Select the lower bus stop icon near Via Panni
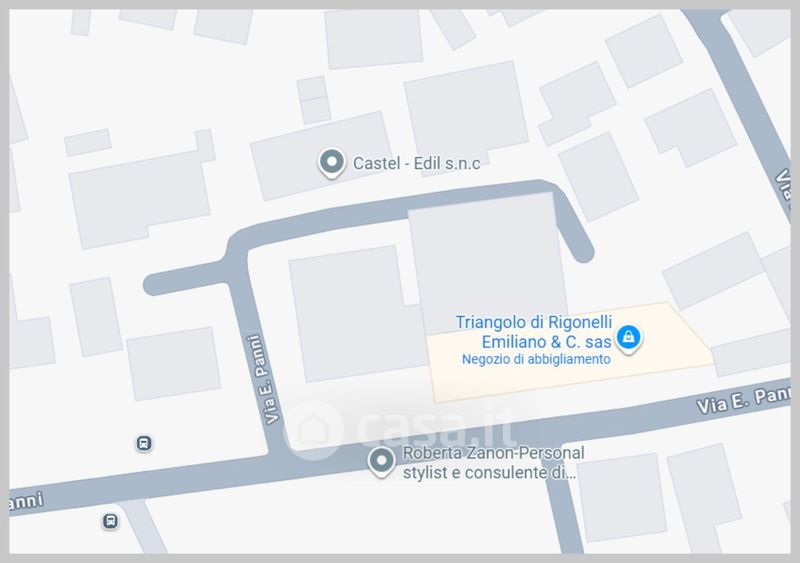The width and height of the screenshot is (800, 563). (x=110, y=521)
